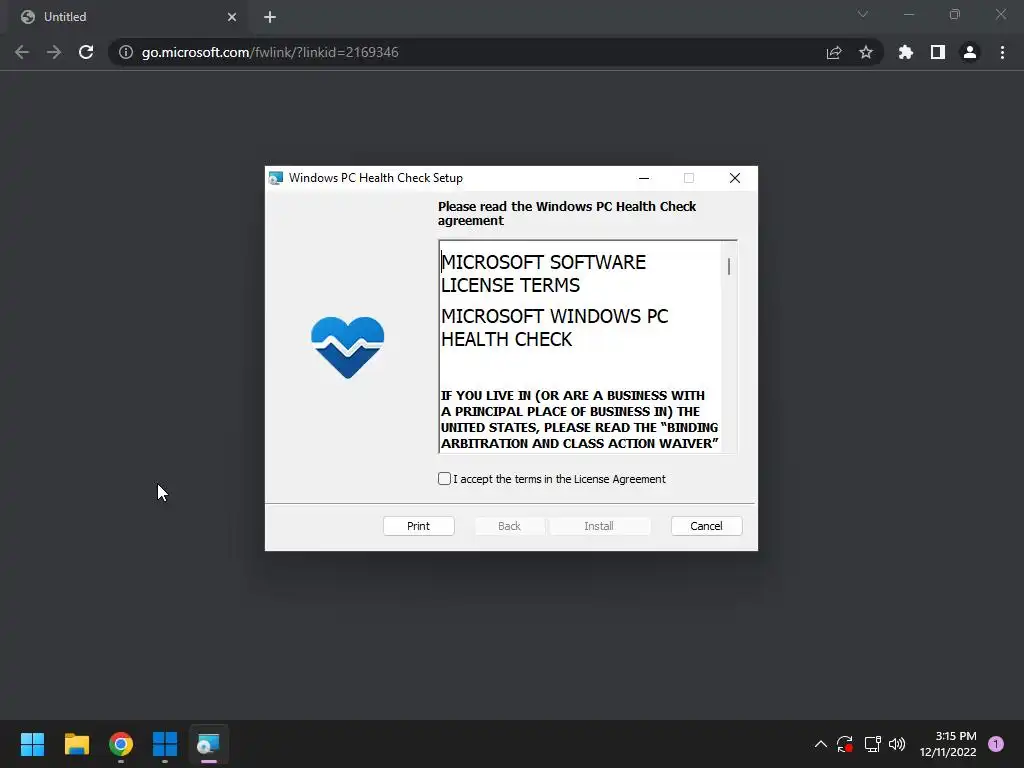This screenshot has width=1024, height=768.
Task: Open Chrome's three-dot menu
Action: (1002, 52)
